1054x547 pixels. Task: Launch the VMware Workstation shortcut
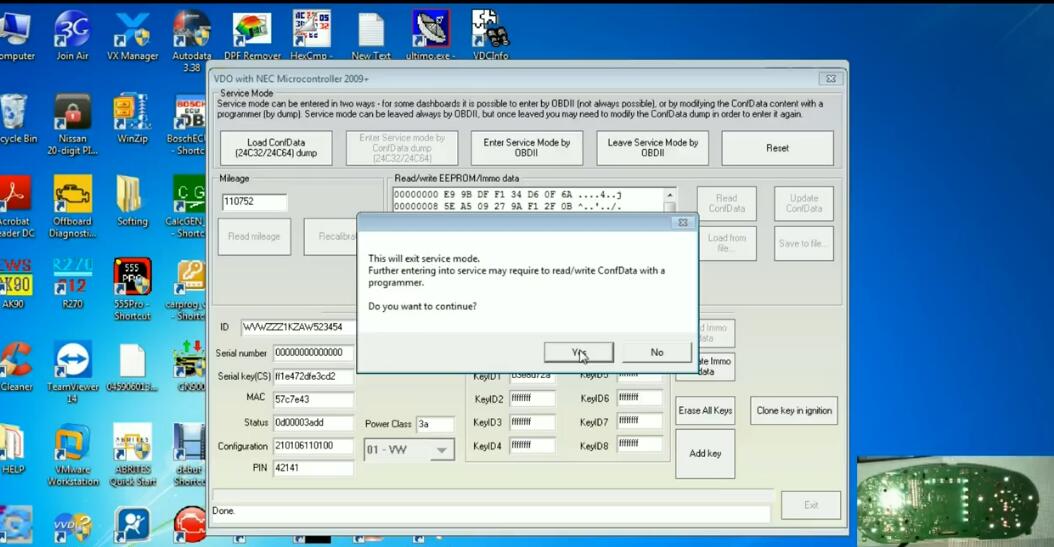coord(72,456)
